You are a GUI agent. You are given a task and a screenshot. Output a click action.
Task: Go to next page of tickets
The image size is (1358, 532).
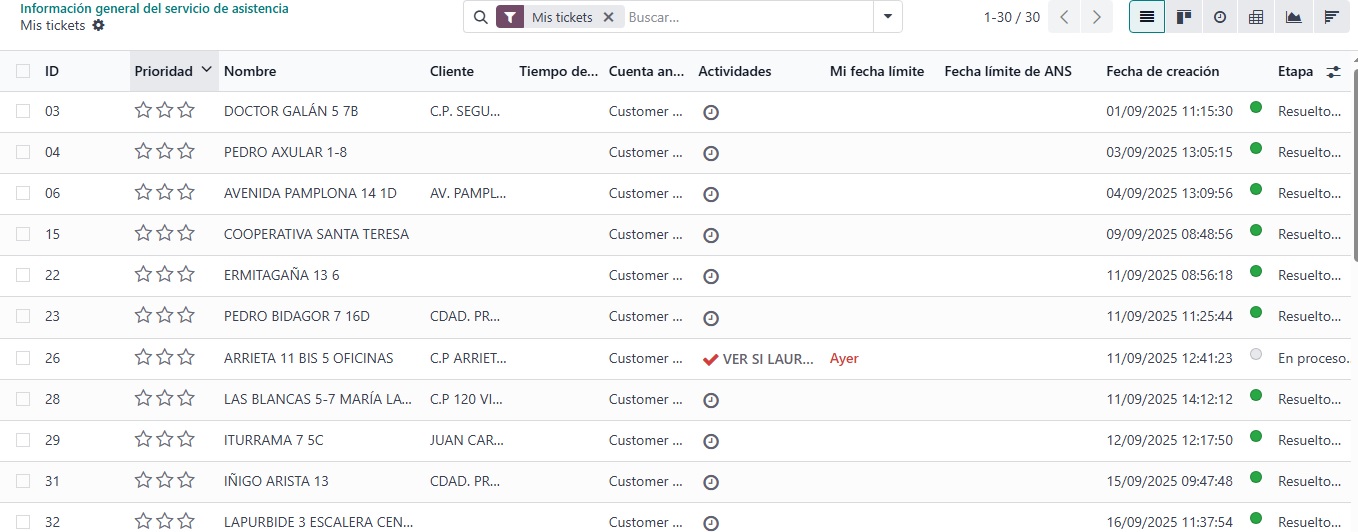pyautogui.click(x=1098, y=17)
